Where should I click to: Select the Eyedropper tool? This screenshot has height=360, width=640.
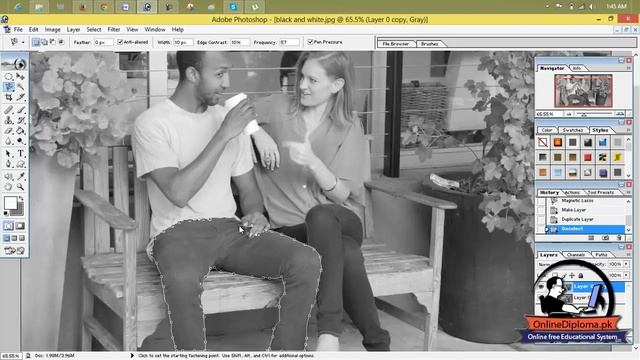[20, 176]
